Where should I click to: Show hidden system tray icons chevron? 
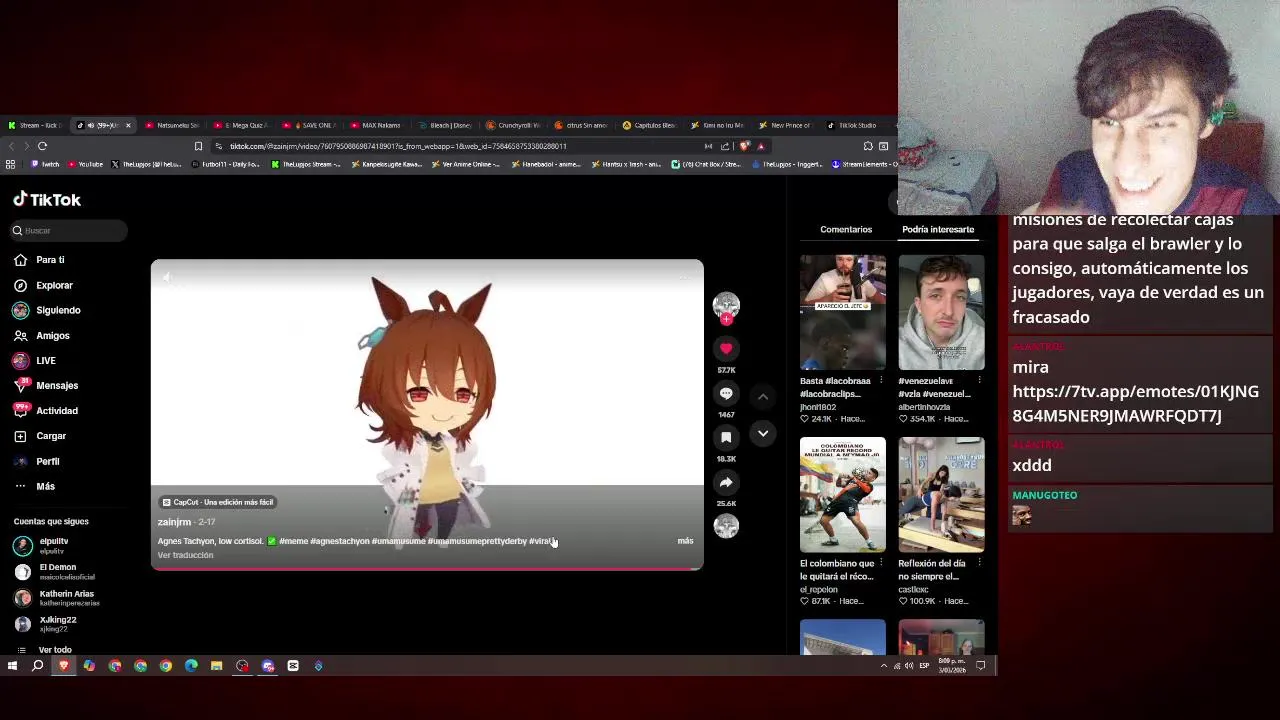(x=883, y=666)
